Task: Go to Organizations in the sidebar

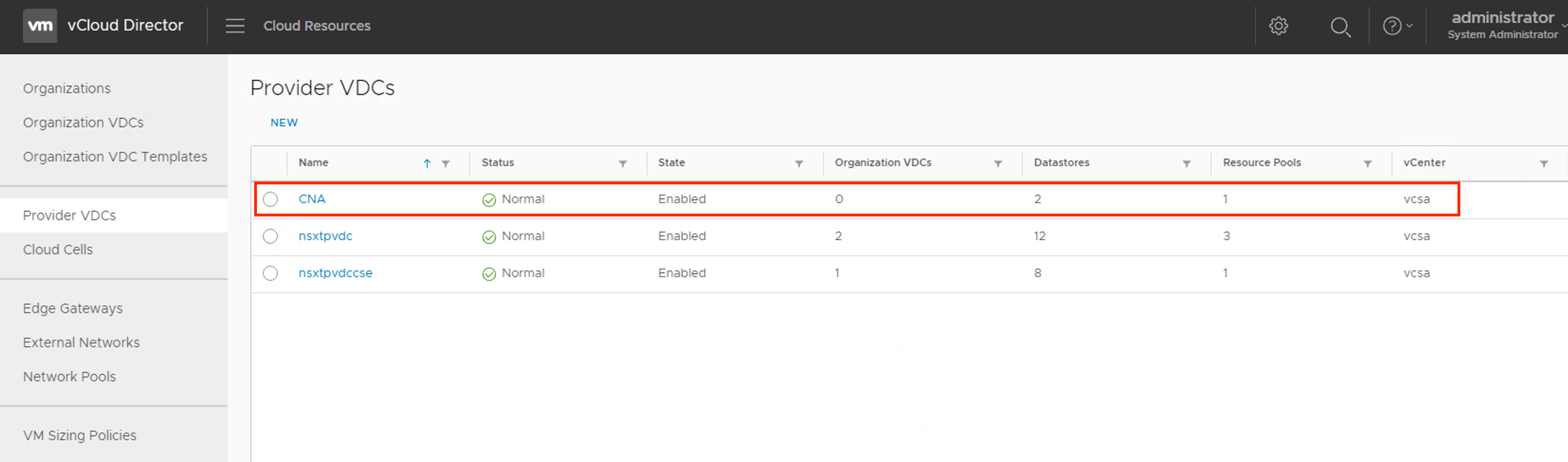Action: click(x=67, y=88)
